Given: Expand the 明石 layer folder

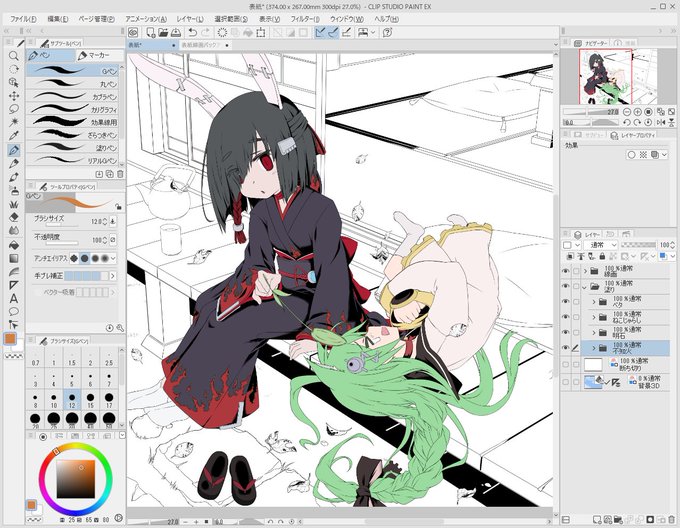Looking at the screenshot, I should coord(594,332).
